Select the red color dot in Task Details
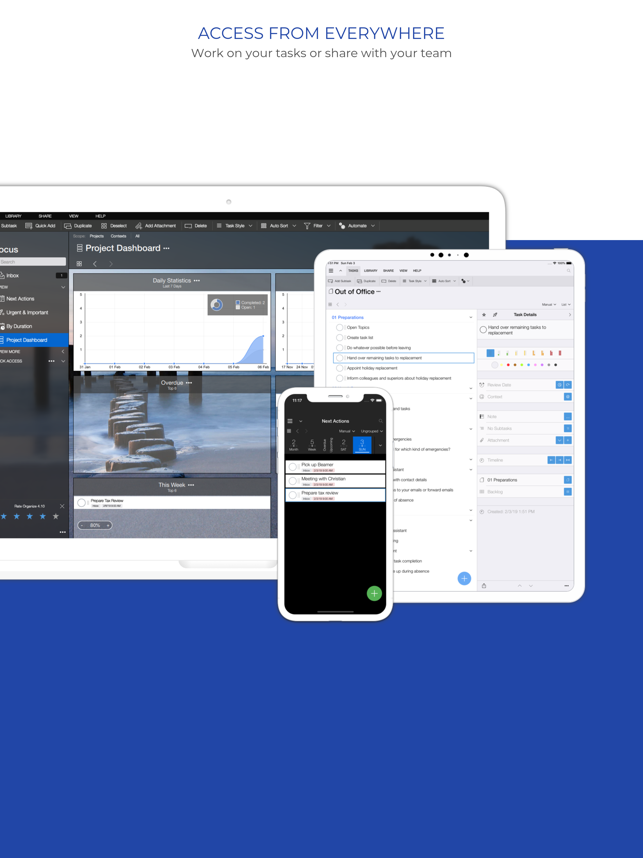643x858 pixels. (507, 365)
